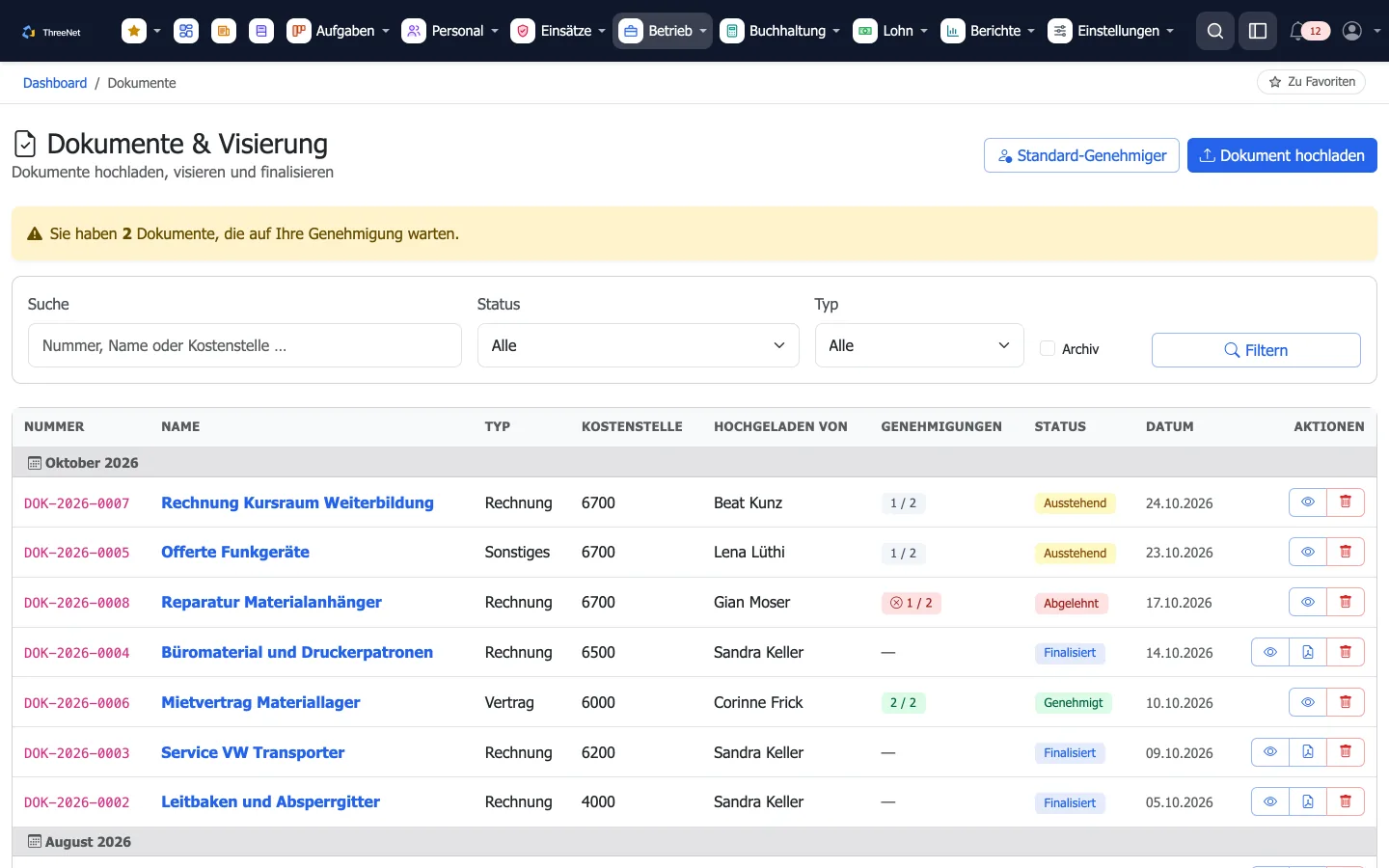This screenshot has width=1389, height=868.
Task: Open the global search magnifier
Action: (x=1215, y=31)
